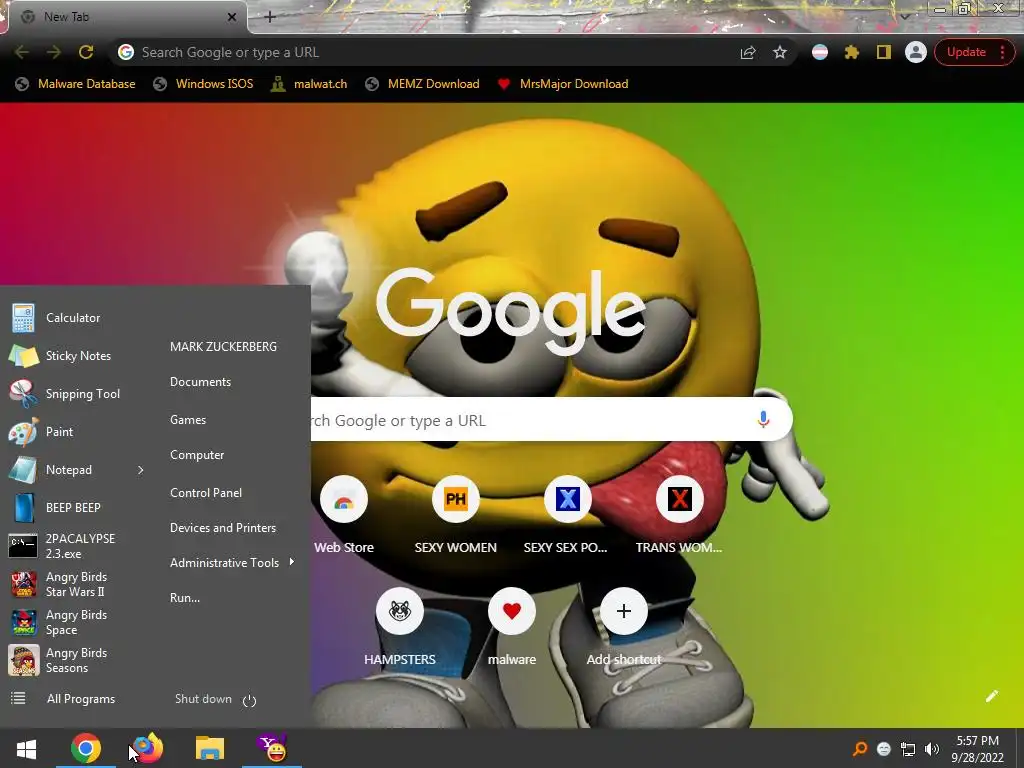The width and height of the screenshot is (1024, 768).
Task: Close the New Tab tab
Action: pyautogui.click(x=232, y=17)
